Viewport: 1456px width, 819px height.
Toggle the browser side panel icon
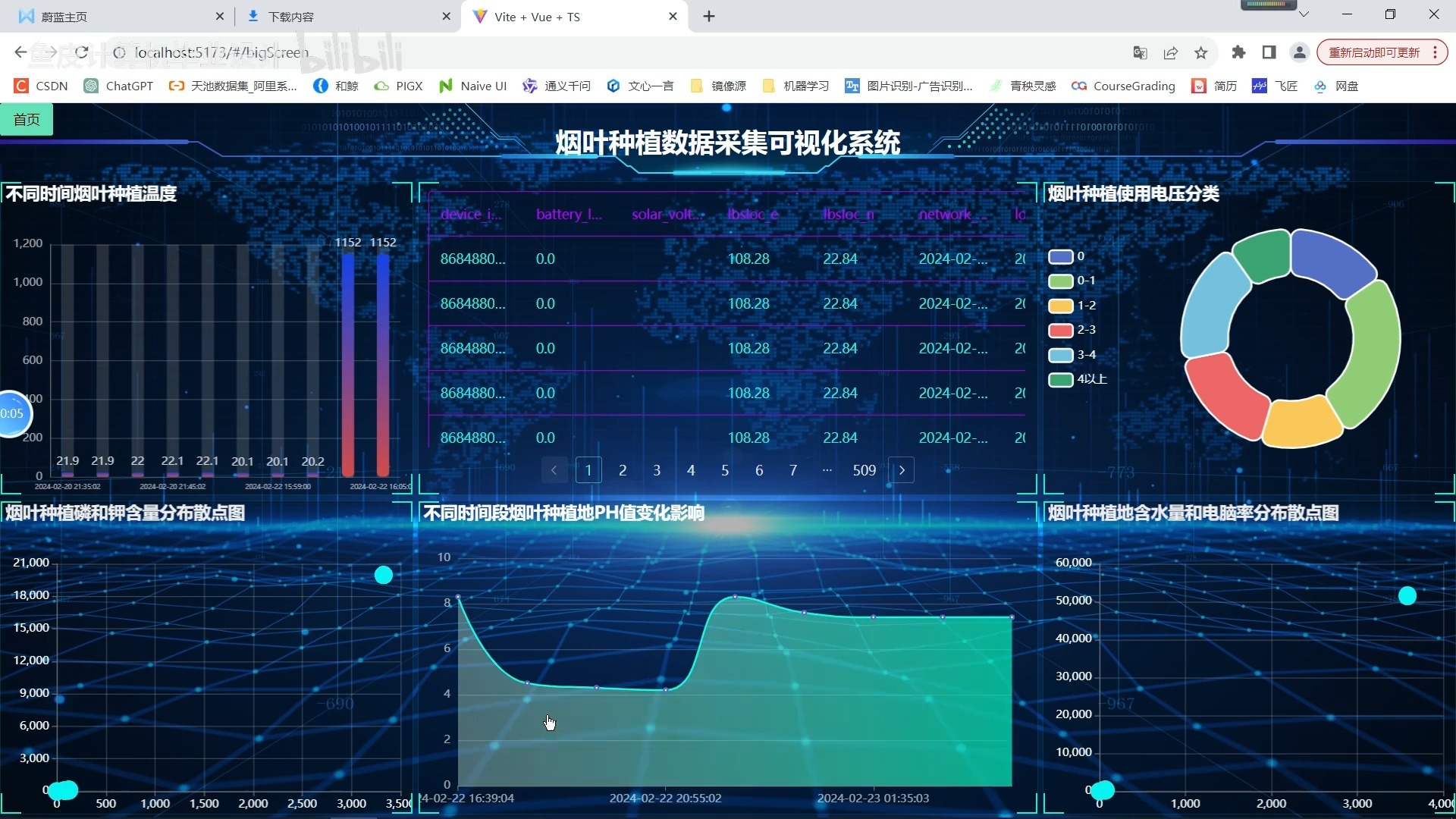(x=1269, y=52)
